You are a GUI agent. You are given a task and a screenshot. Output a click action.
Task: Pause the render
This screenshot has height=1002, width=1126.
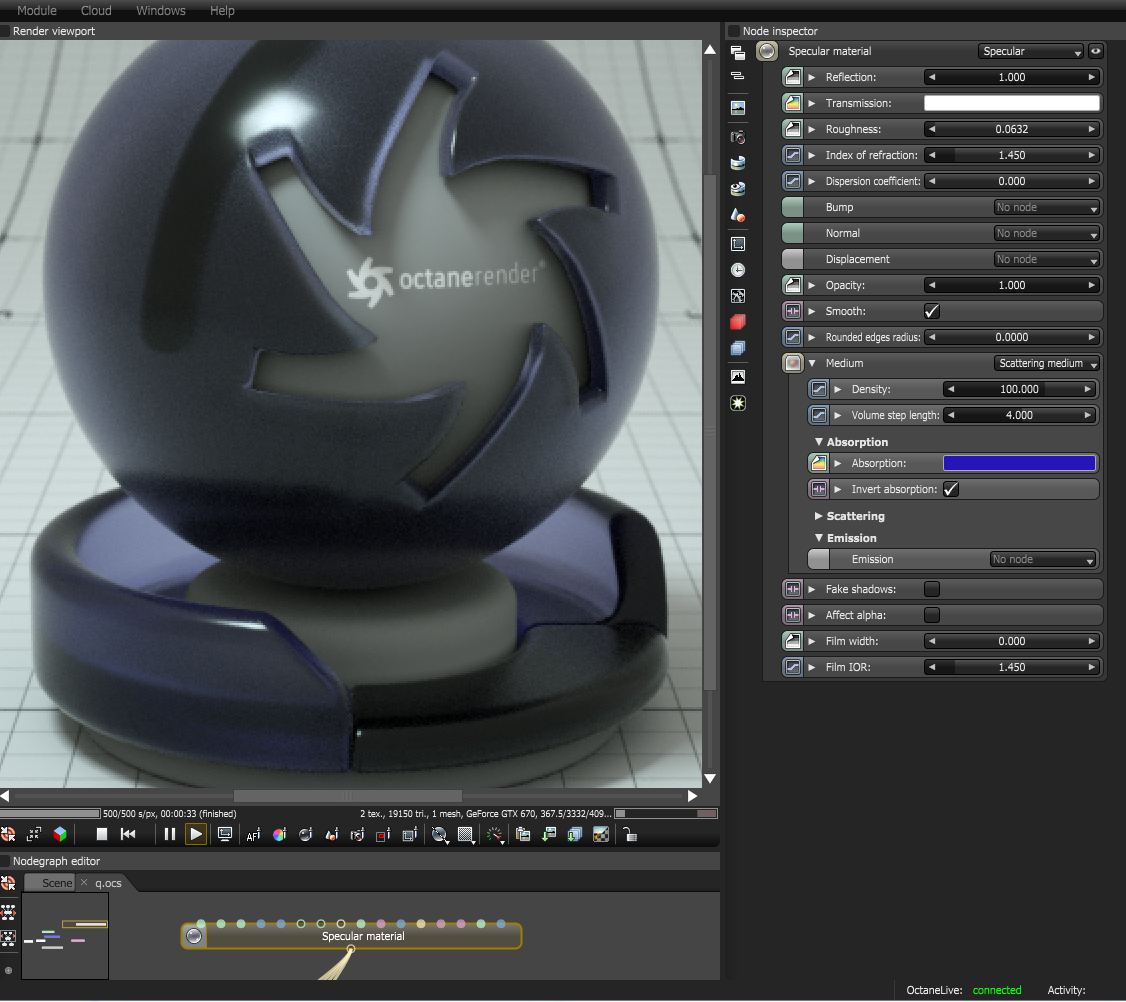pos(169,834)
